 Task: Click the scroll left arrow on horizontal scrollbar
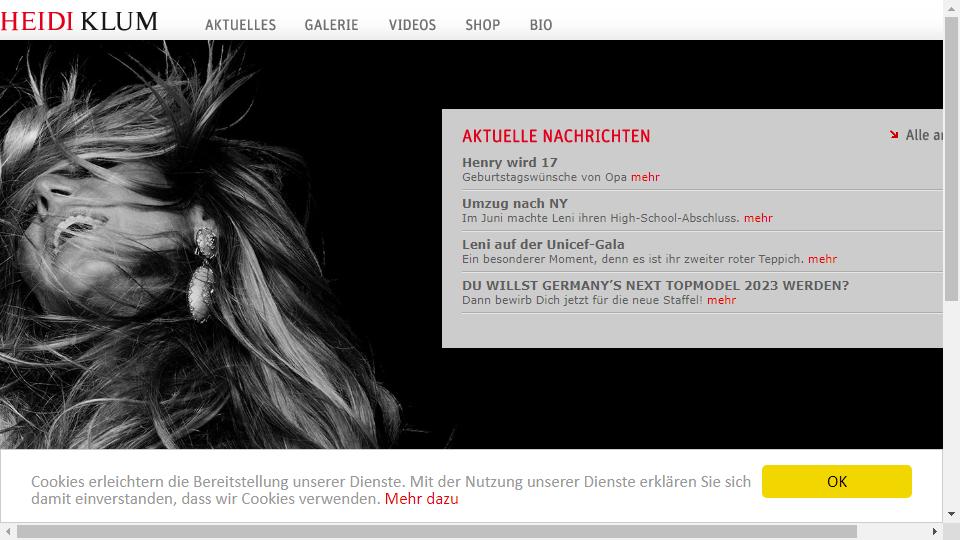pos(8,531)
